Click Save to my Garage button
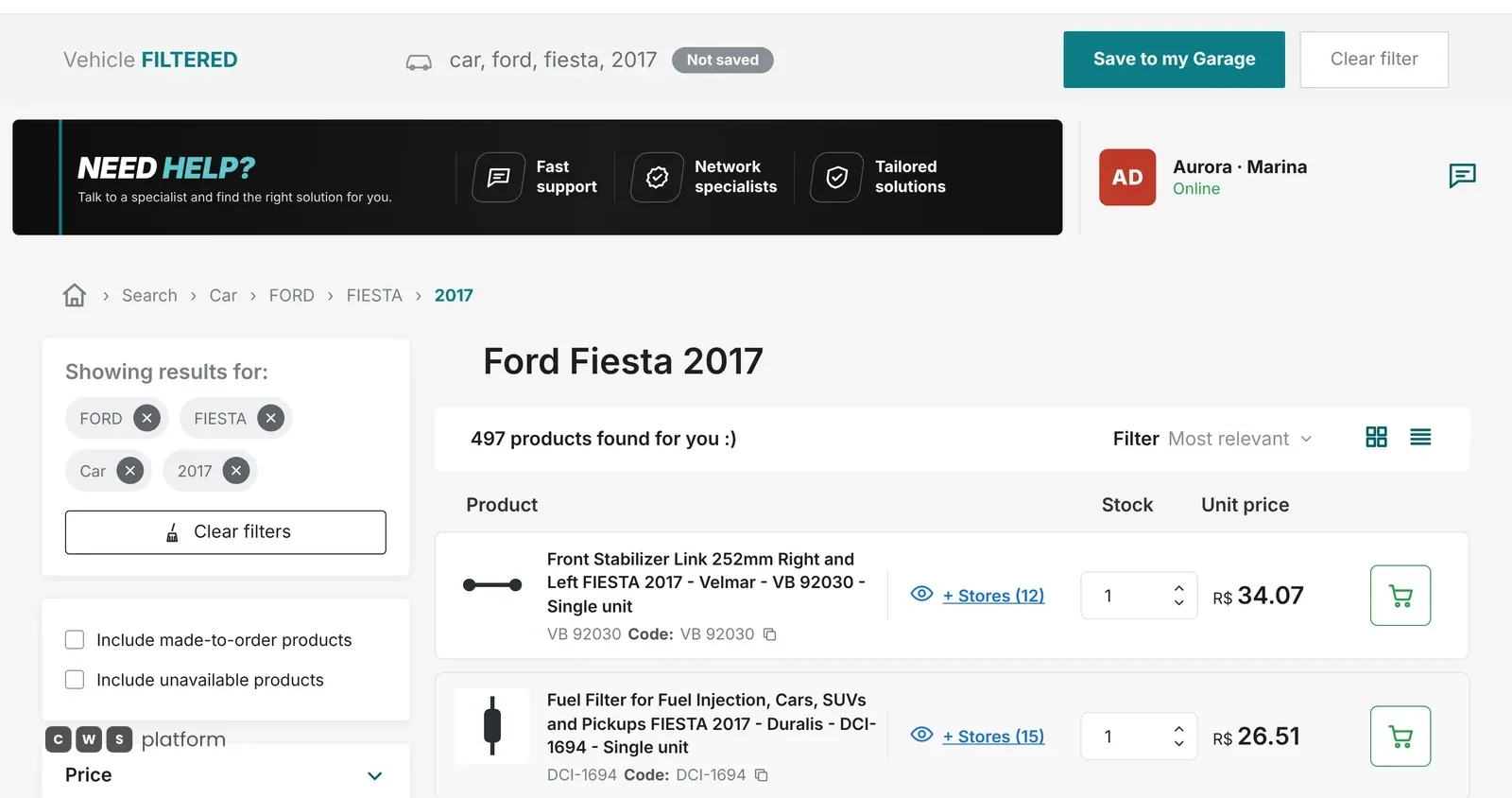The width and height of the screenshot is (1512, 798). 1174,60
